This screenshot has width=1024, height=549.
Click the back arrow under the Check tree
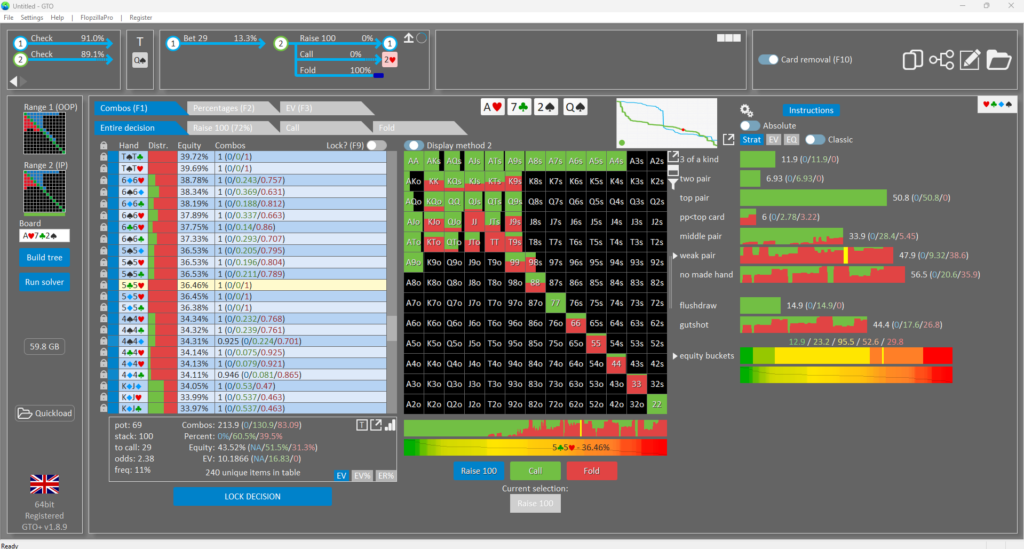coord(14,81)
